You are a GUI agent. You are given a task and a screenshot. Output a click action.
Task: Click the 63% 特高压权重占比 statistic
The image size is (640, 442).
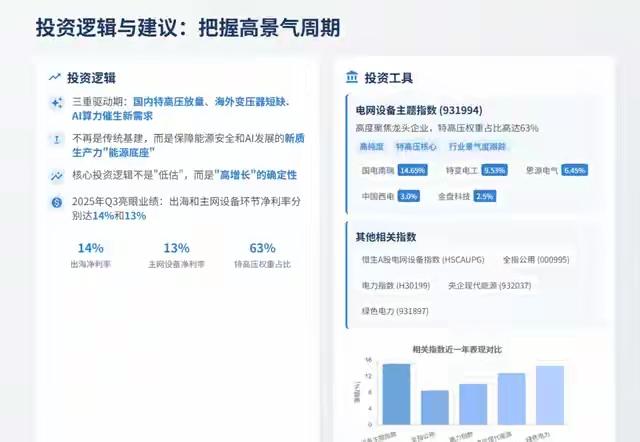pos(262,255)
